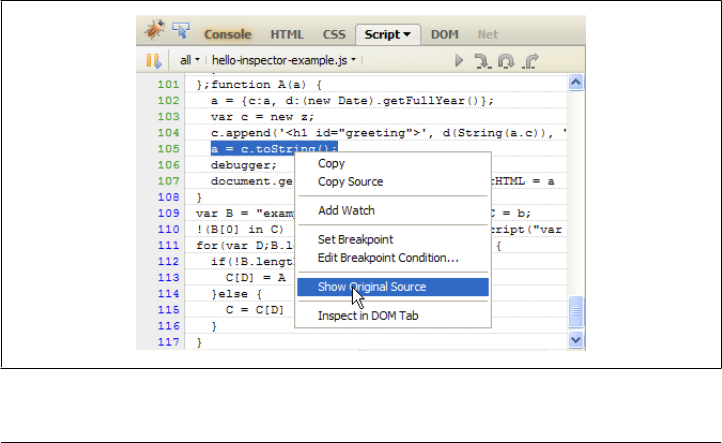
Task: Click the Continue play arrow icon
Action: pos(459,61)
